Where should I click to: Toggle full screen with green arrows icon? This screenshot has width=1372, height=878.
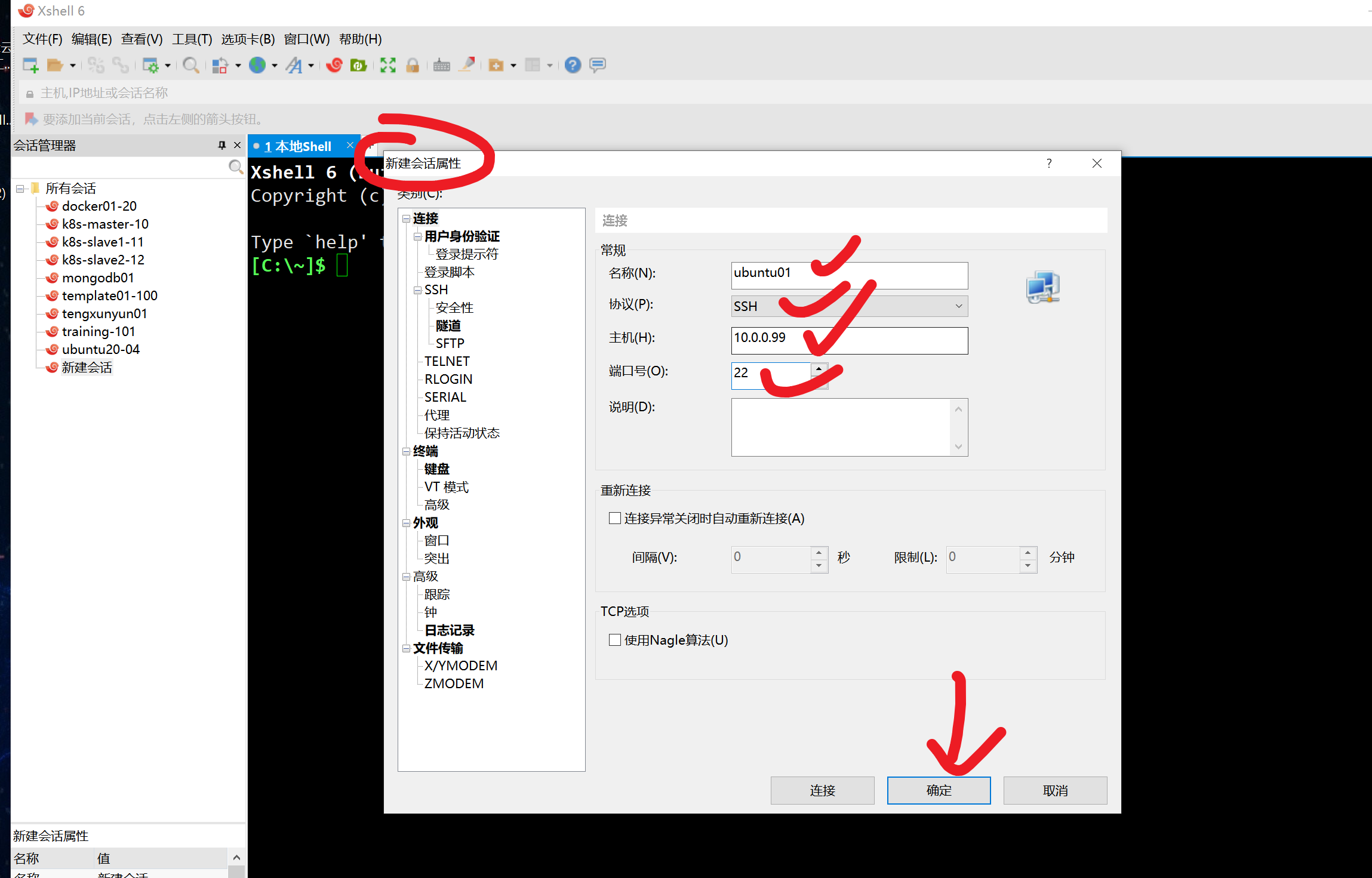coord(388,65)
